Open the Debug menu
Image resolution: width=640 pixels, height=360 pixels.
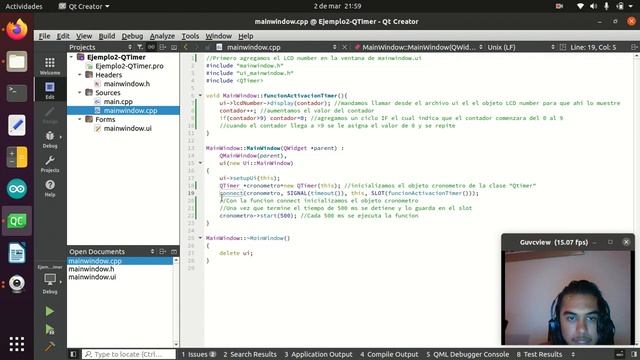[132, 36]
